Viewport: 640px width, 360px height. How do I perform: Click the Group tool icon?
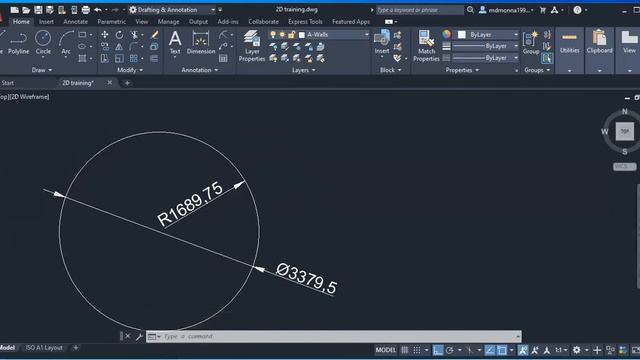click(531, 42)
